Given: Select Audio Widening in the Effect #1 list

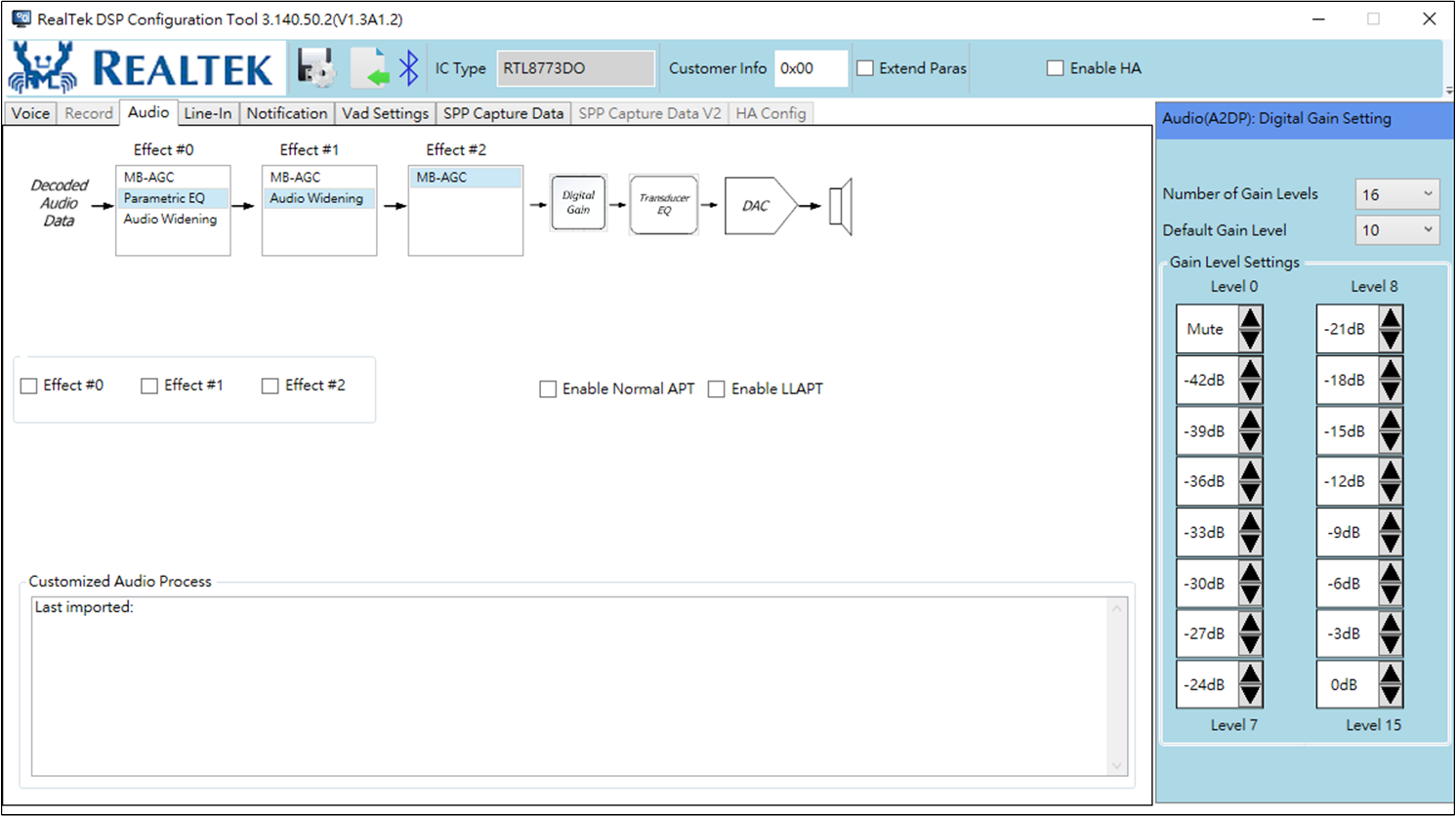Looking at the screenshot, I should click(x=319, y=198).
